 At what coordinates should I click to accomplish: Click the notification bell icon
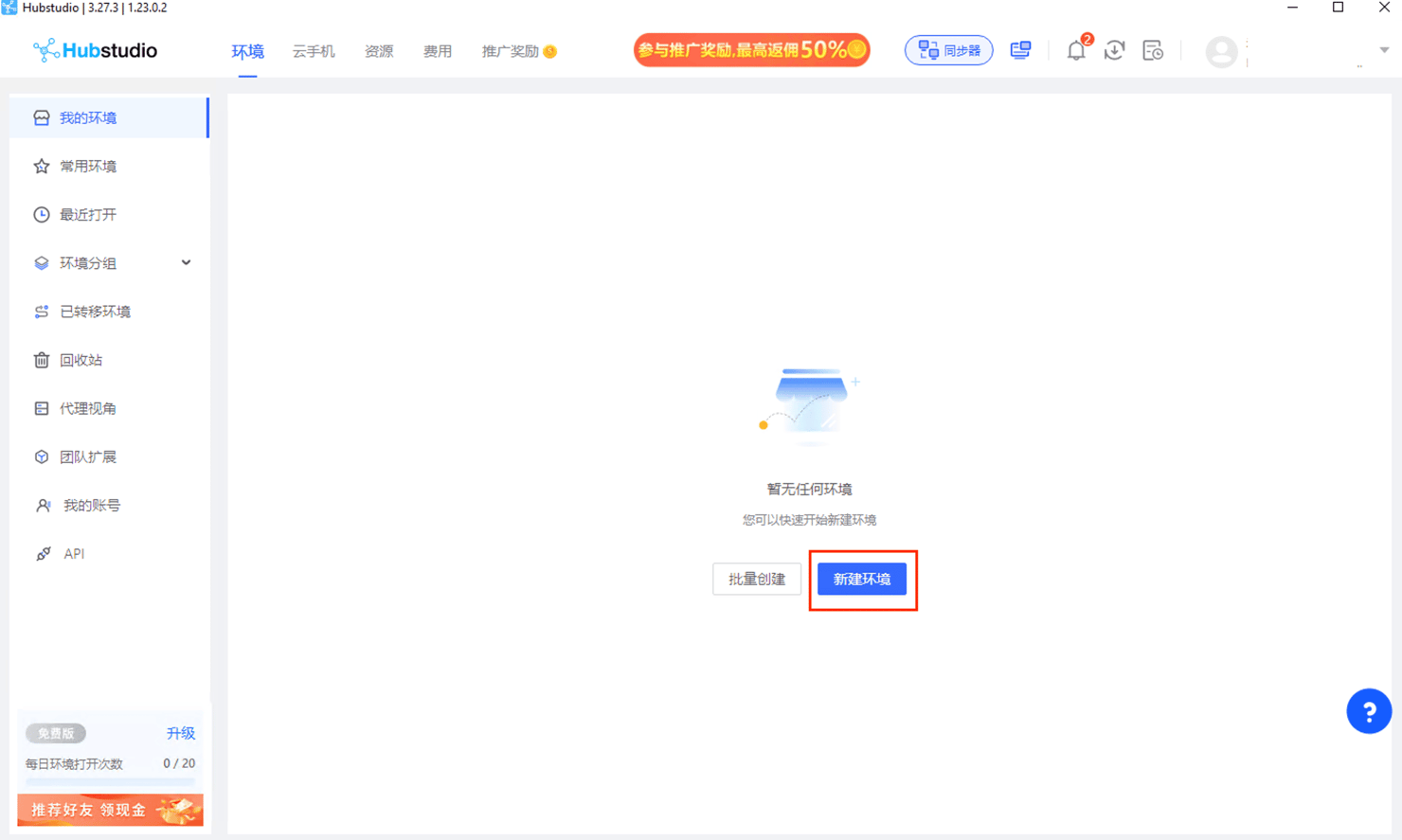click(1076, 51)
